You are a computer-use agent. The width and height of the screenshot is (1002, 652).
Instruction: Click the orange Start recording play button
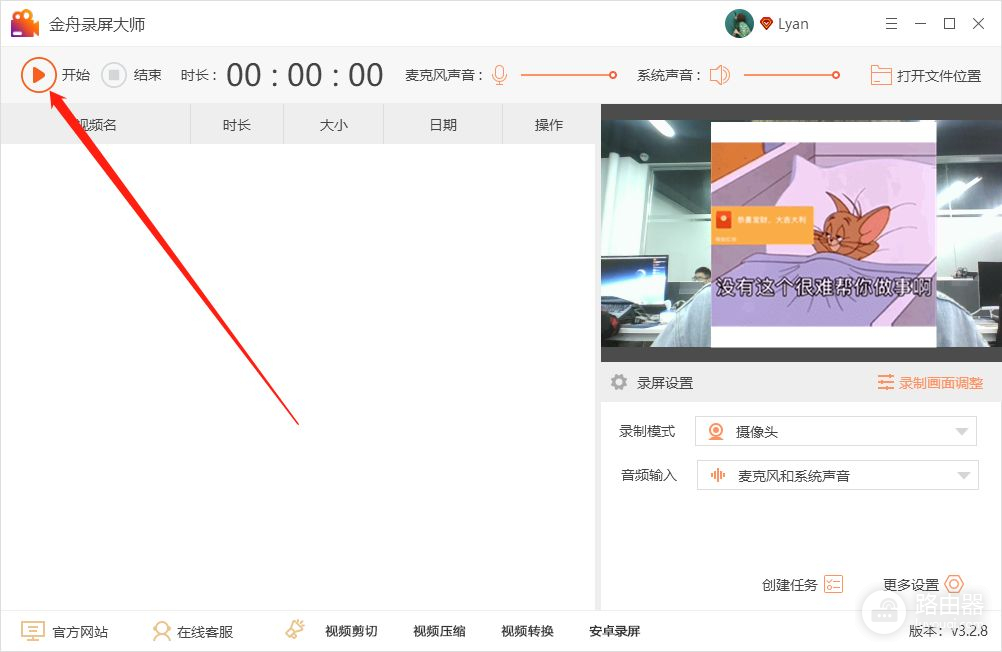point(38,75)
